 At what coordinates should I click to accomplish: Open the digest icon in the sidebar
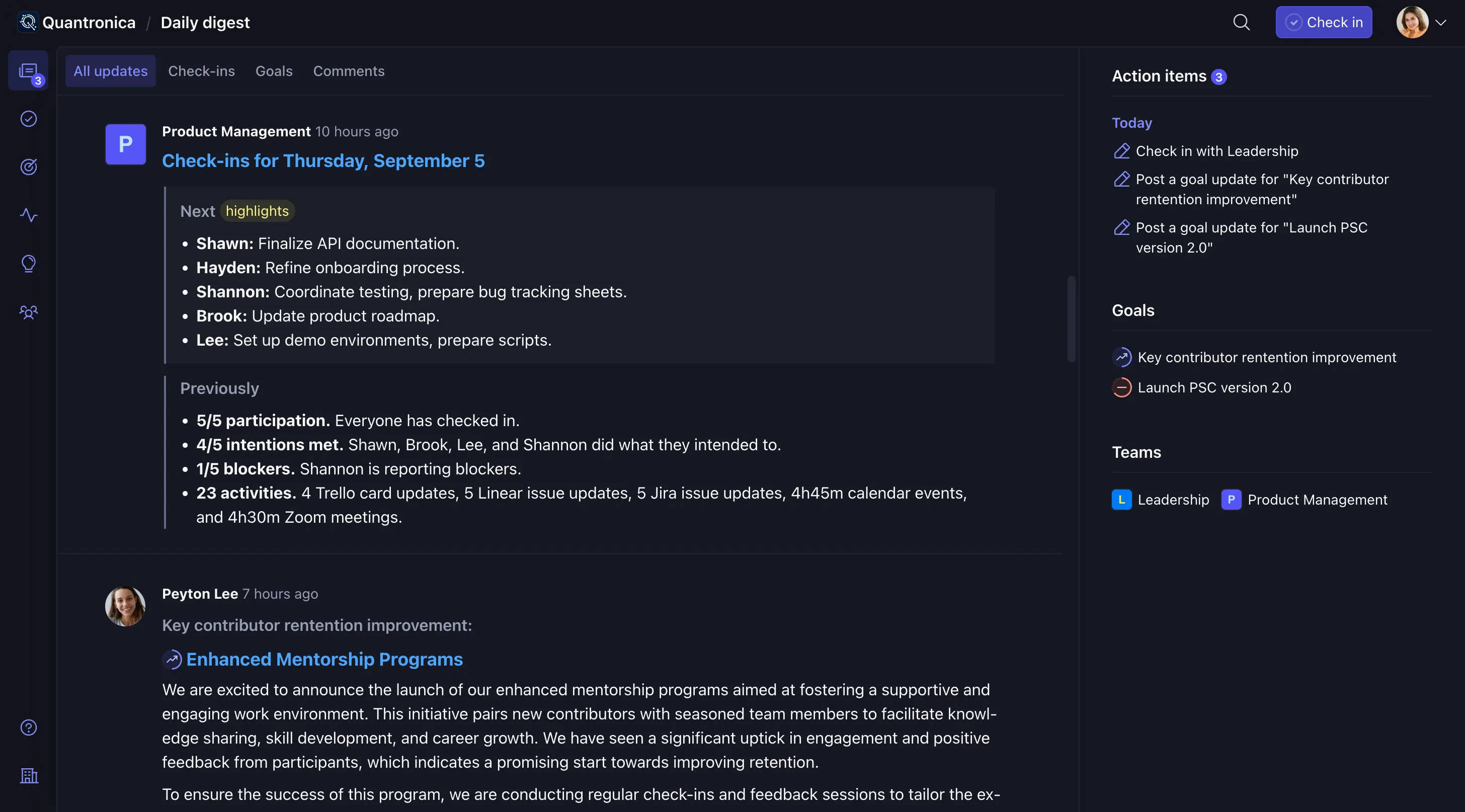[x=28, y=71]
